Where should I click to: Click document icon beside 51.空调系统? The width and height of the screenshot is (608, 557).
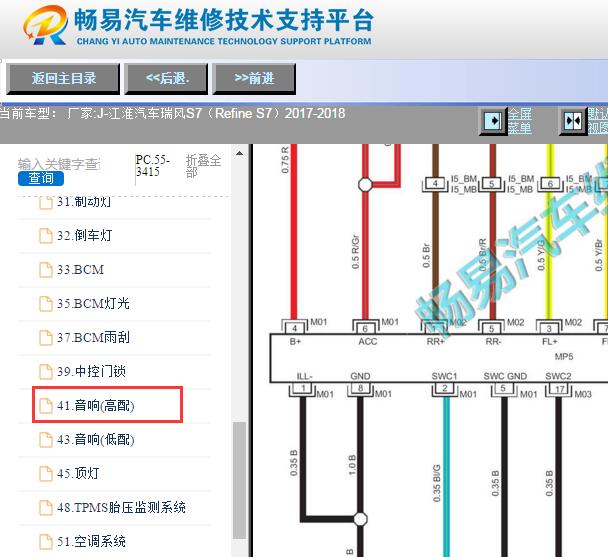[46, 541]
